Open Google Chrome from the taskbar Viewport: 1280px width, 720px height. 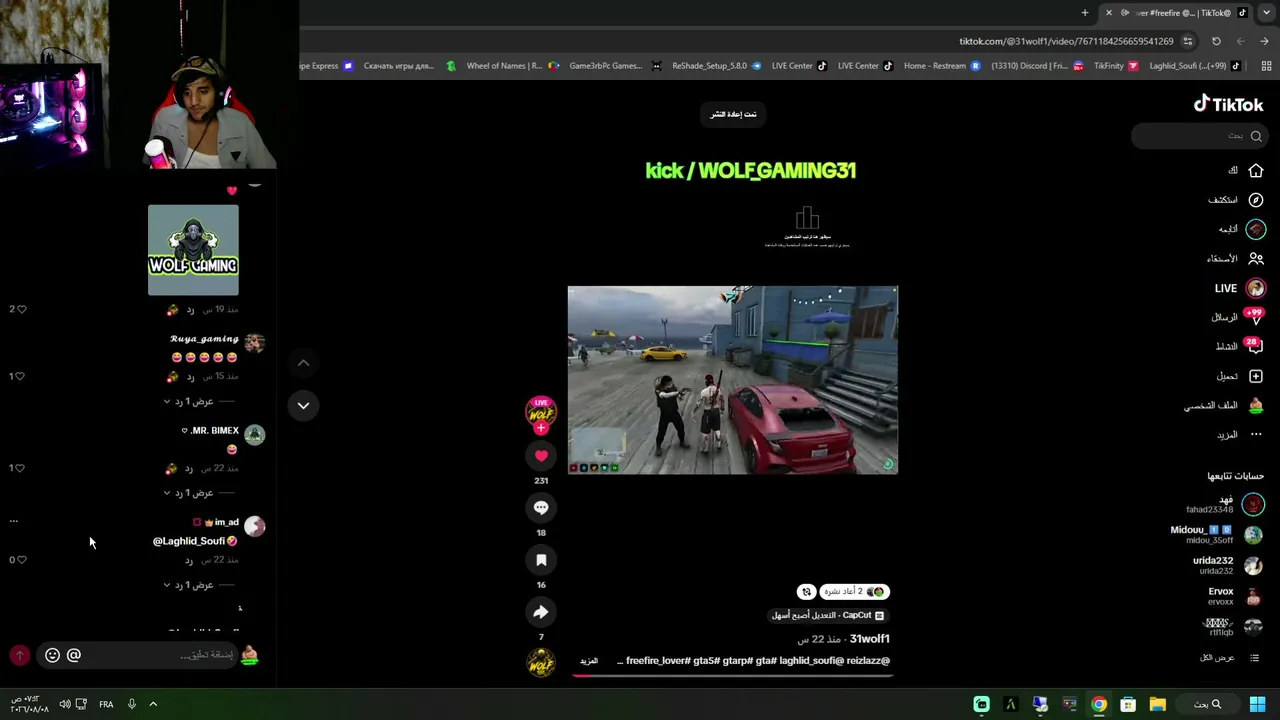coord(1099,704)
